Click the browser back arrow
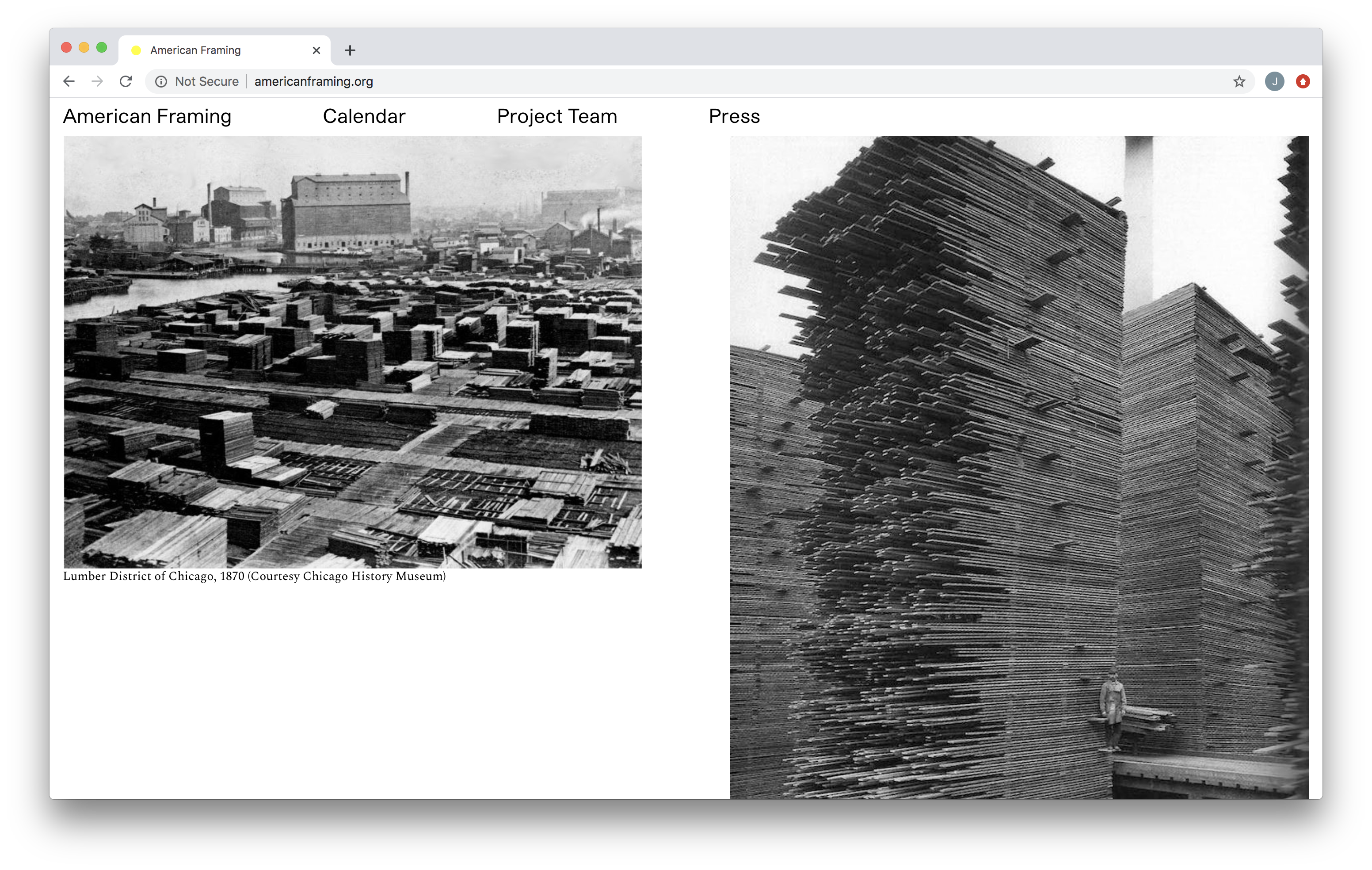Image resolution: width=1372 pixels, height=870 pixels. tap(69, 81)
